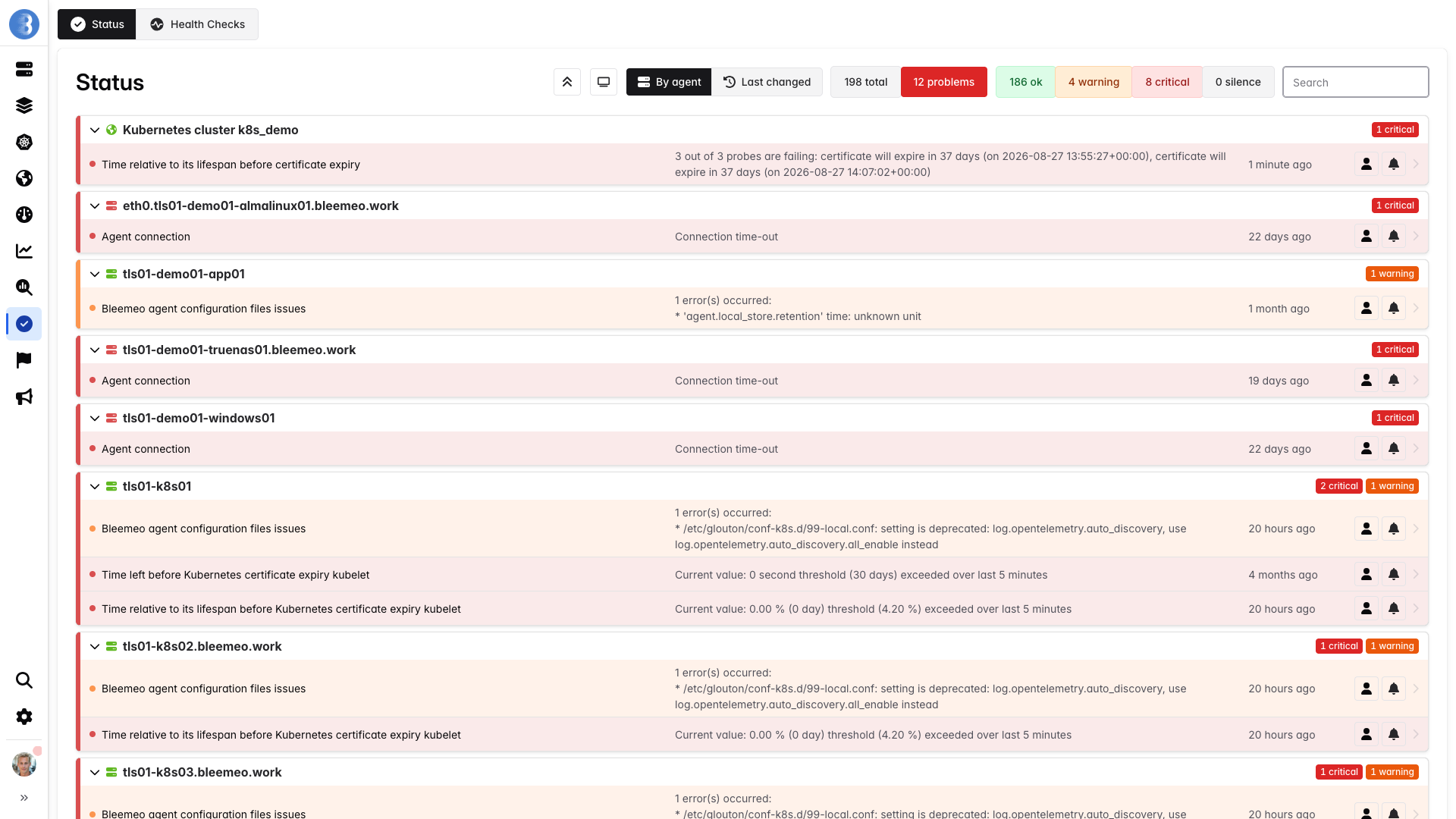Open tls01-demo01-windows01 agent link
1456x819 pixels.
click(x=199, y=419)
